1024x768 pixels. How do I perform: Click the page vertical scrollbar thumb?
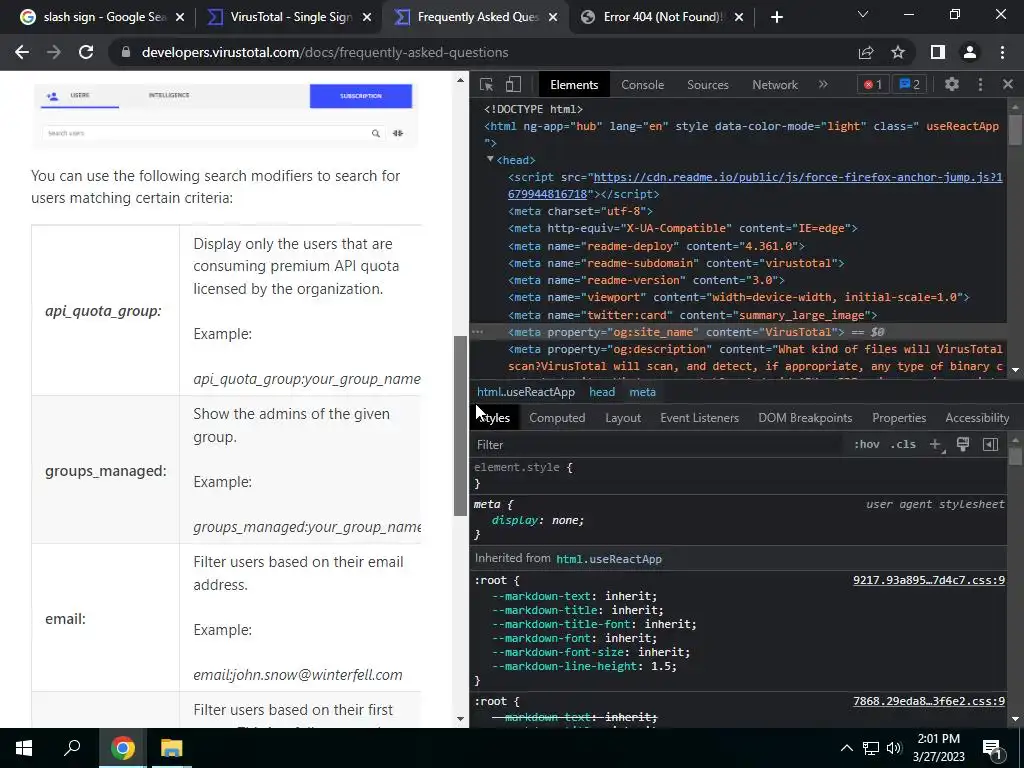click(x=460, y=425)
